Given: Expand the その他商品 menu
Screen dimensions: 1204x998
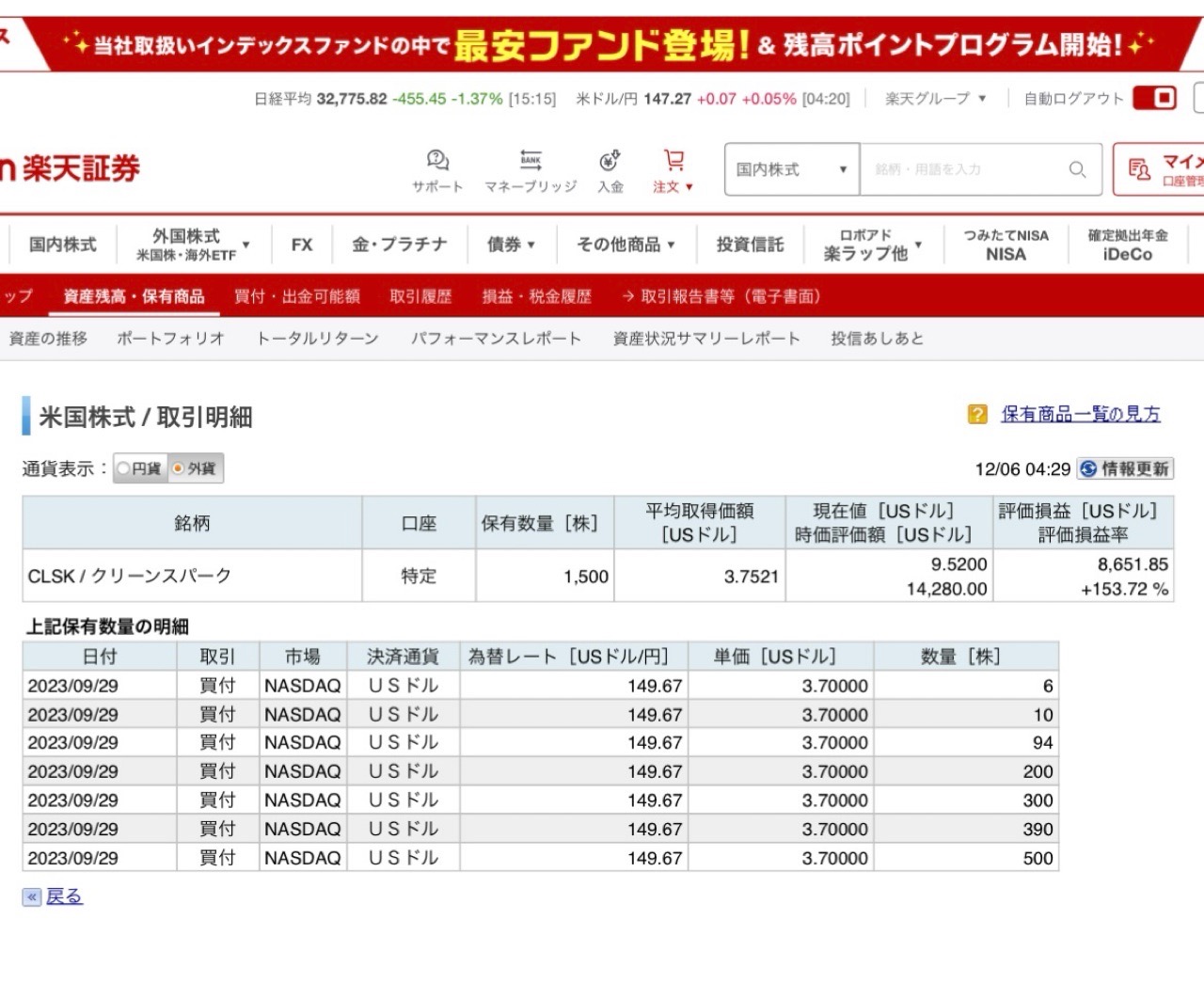Looking at the screenshot, I should [x=626, y=245].
